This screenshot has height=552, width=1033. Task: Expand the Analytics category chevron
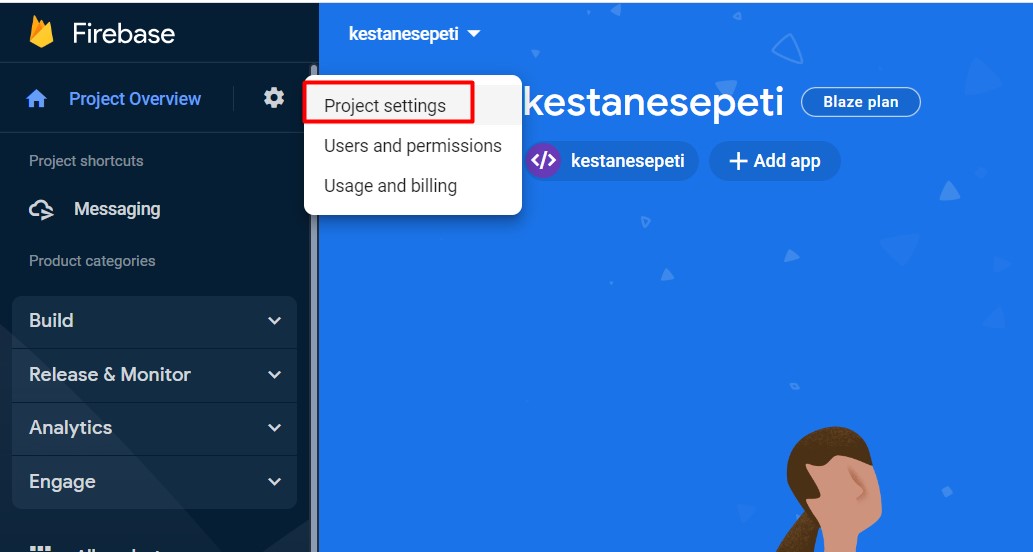click(x=275, y=428)
